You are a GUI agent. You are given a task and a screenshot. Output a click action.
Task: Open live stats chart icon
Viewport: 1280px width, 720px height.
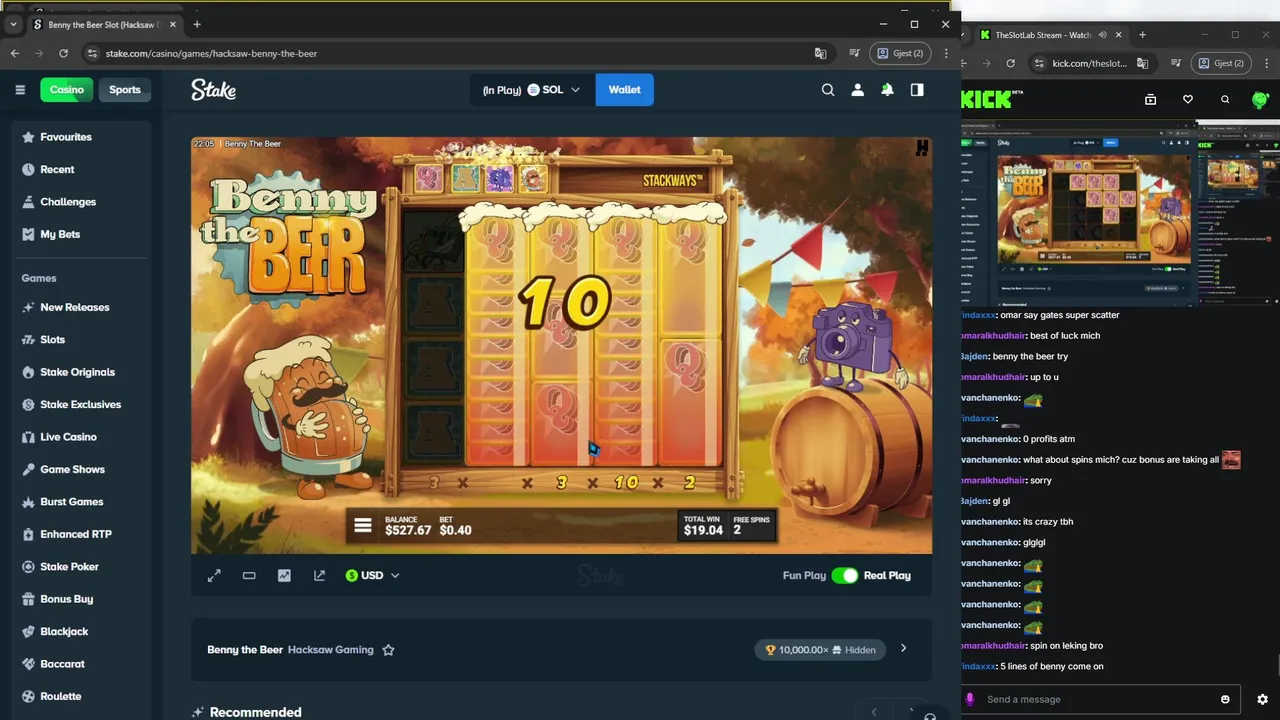284,576
